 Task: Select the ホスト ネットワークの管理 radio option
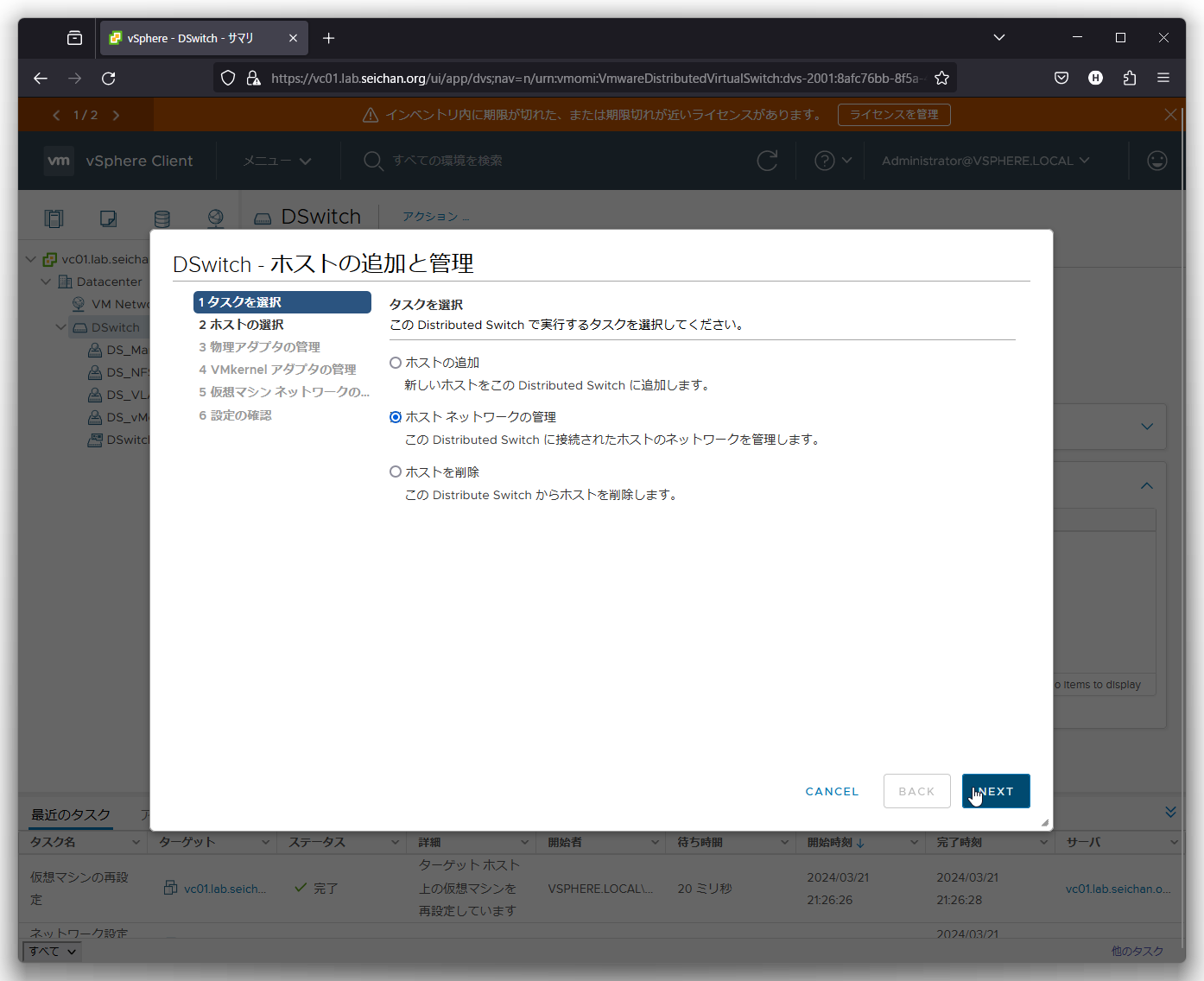coord(396,417)
